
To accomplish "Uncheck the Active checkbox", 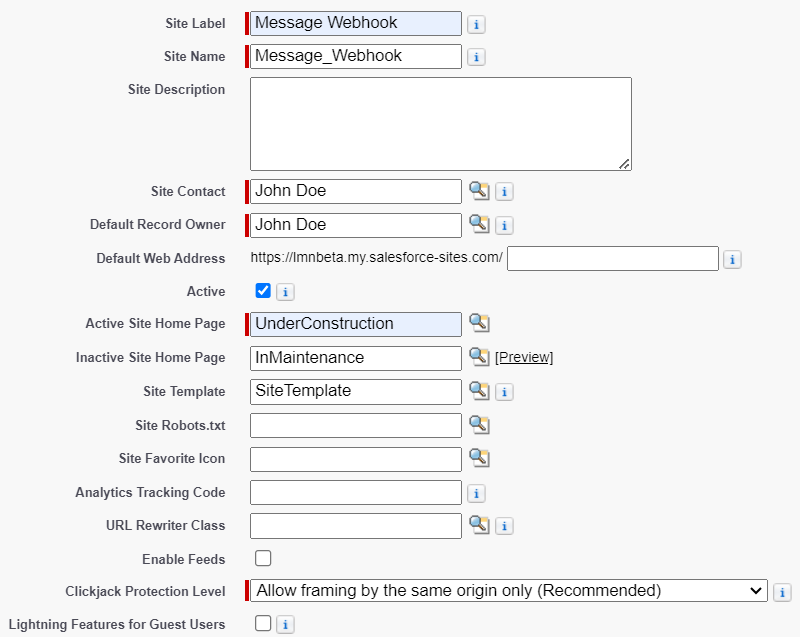I will point(263,291).
